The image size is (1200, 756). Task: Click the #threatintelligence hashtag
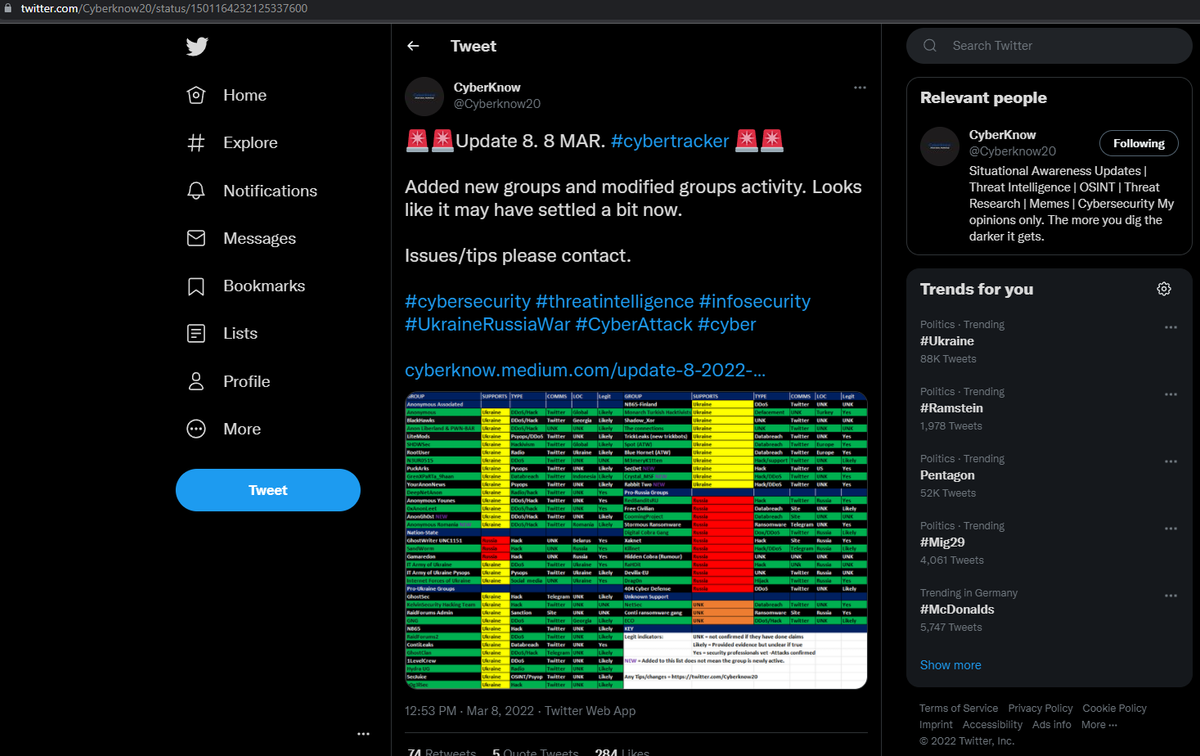(615, 301)
